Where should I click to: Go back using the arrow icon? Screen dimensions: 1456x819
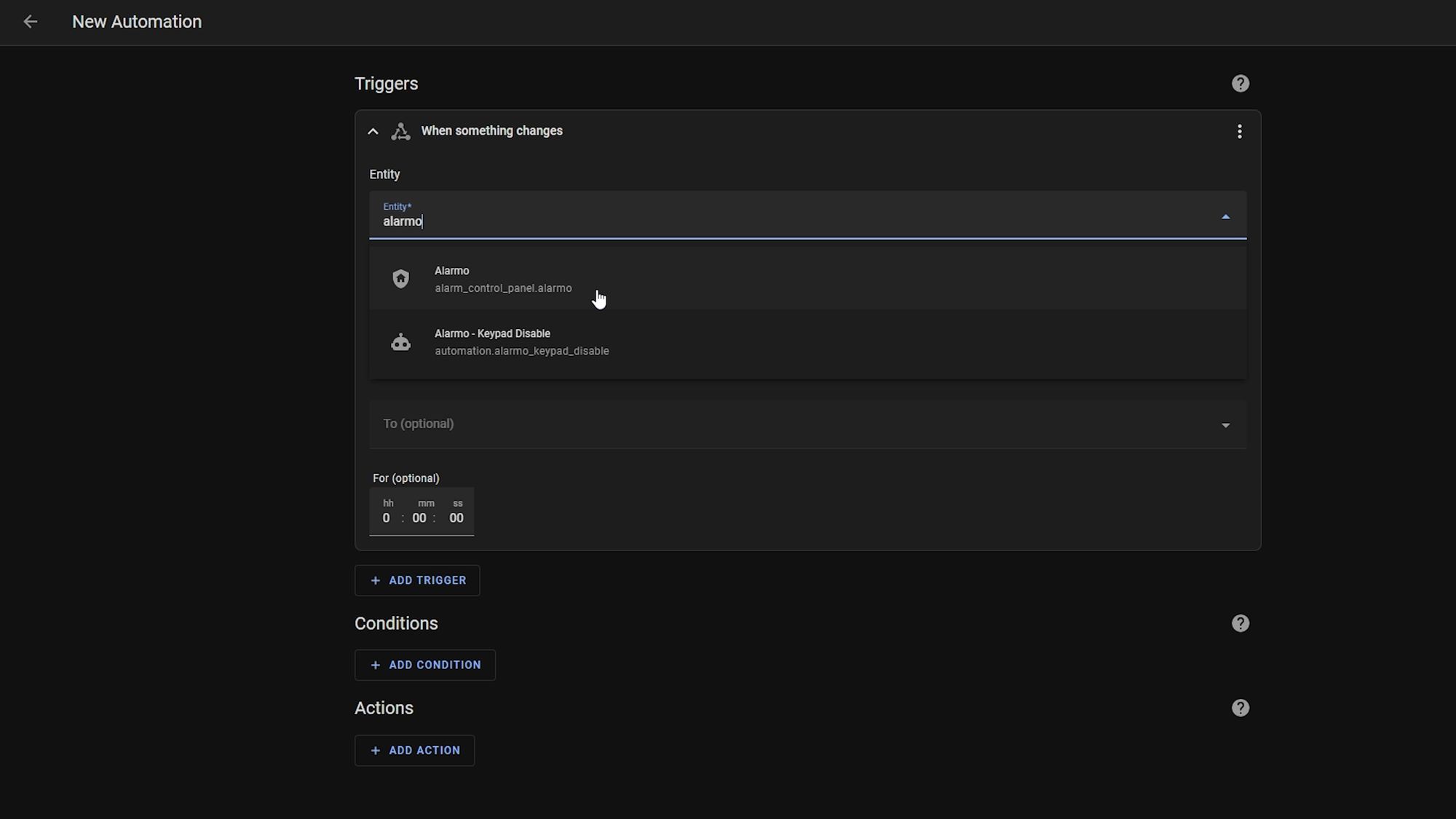(x=30, y=22)
